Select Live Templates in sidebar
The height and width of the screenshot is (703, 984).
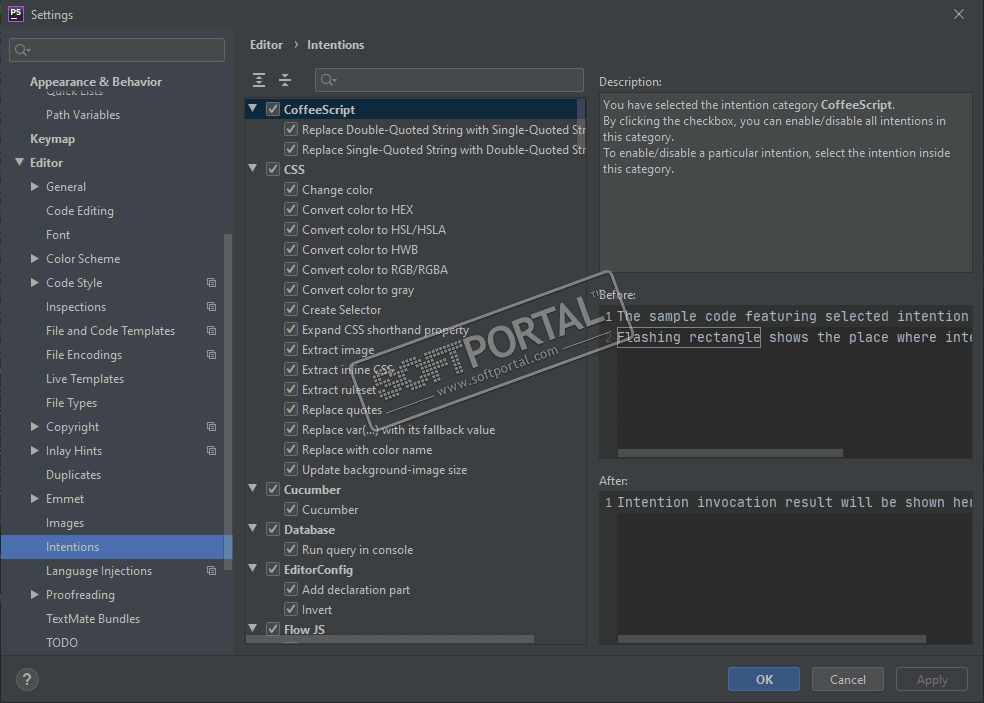pyautogui.click(x=85, y=379)
